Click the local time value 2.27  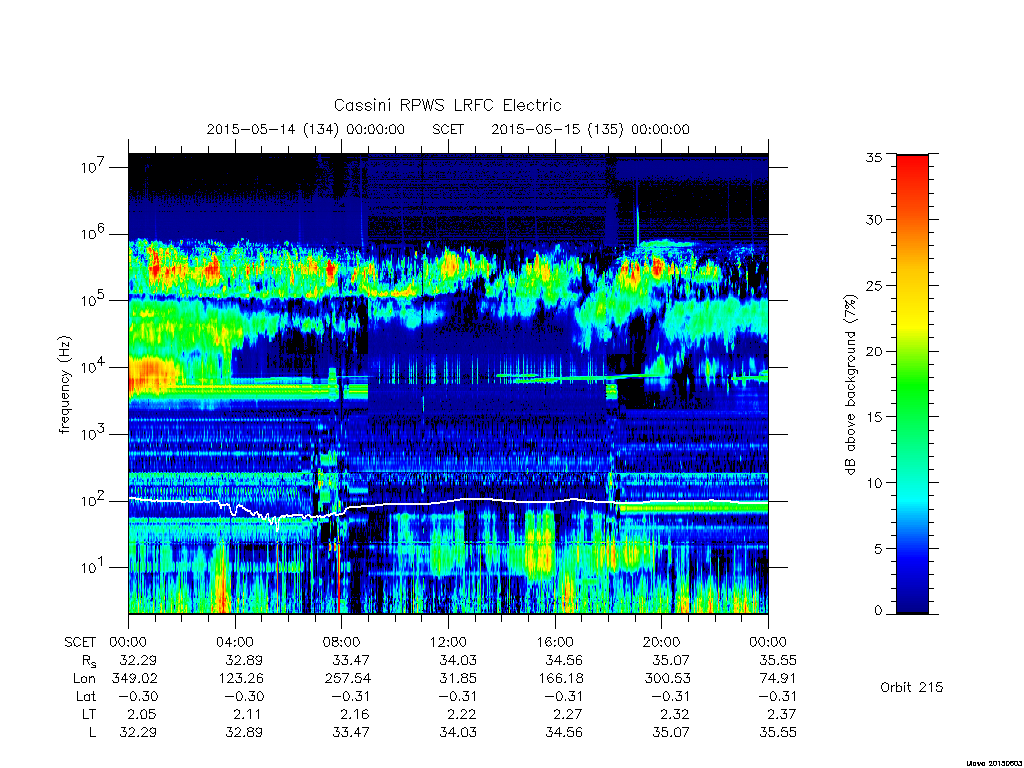coord(568,714)
